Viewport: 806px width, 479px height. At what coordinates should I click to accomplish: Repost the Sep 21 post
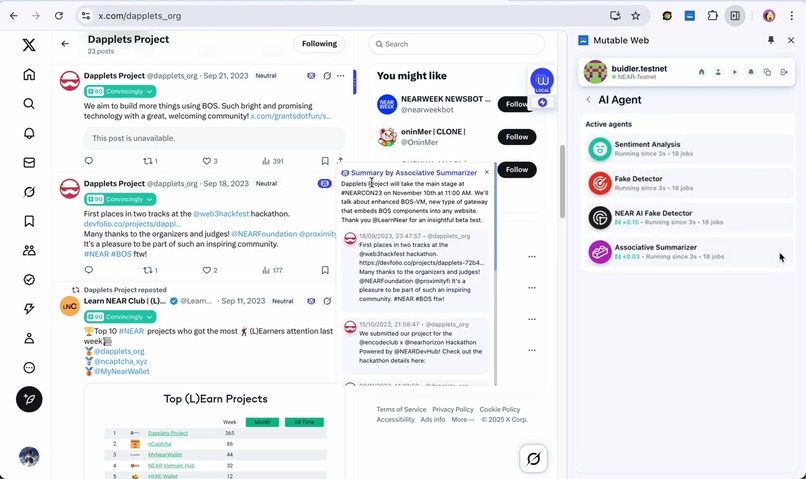pyautogui.click(x=150, y=161)
